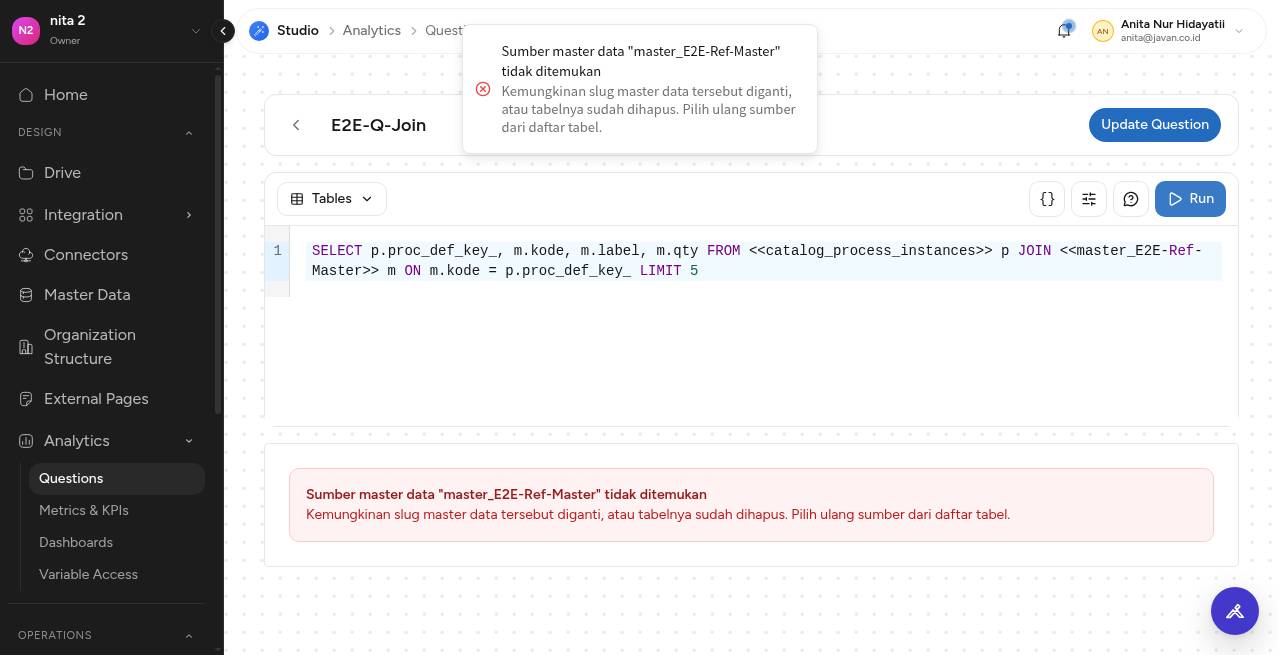Open the help question-mark button
The image size is (1279, 655).
pyautogui.click(x=1131, y=199)
